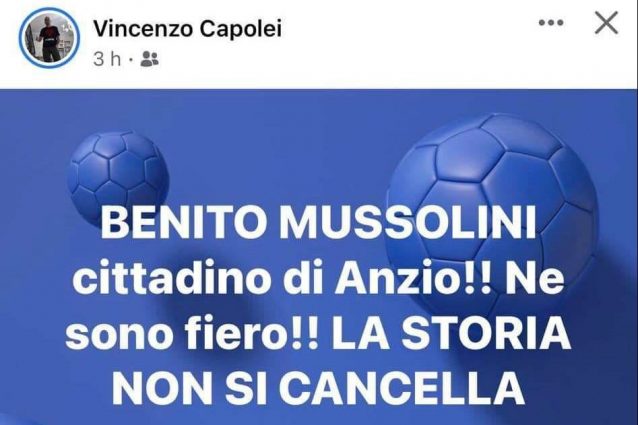This screenshot has width=638, height=425.
Task: Open Vincenzo Capolei's profile picture
Action: [x=49, y=37]
